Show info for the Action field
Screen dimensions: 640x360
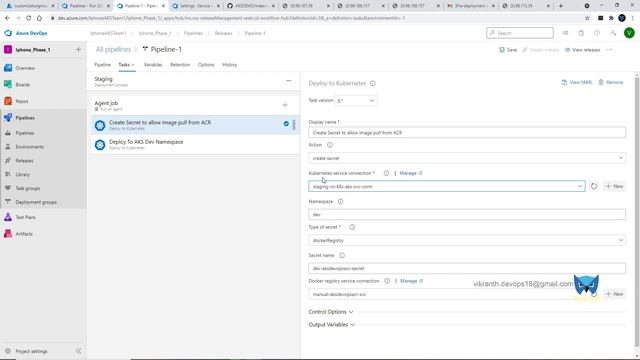329,145
